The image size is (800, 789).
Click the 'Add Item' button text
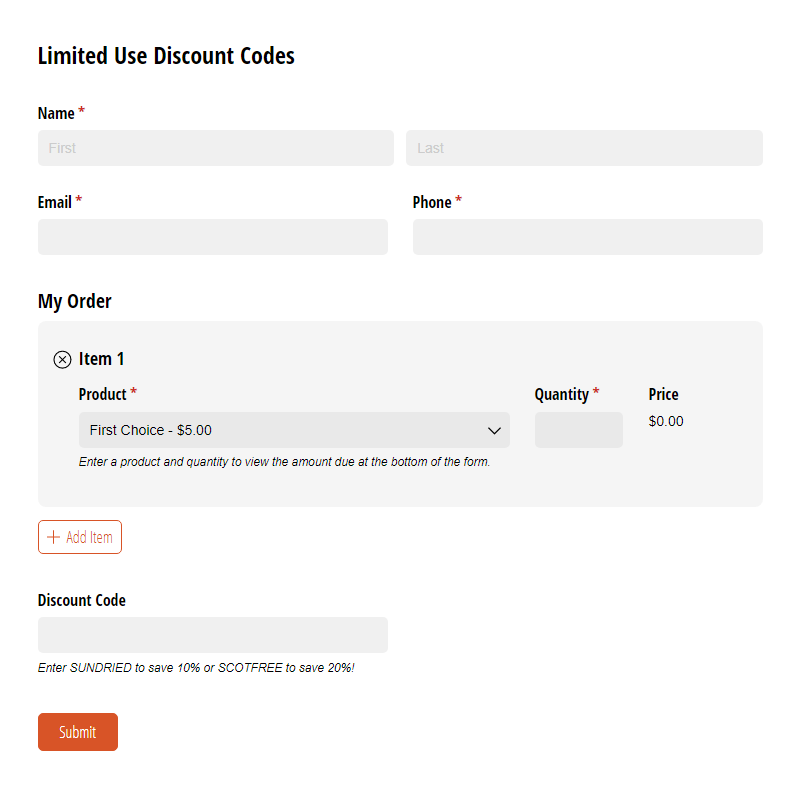[x=89, y=537]
